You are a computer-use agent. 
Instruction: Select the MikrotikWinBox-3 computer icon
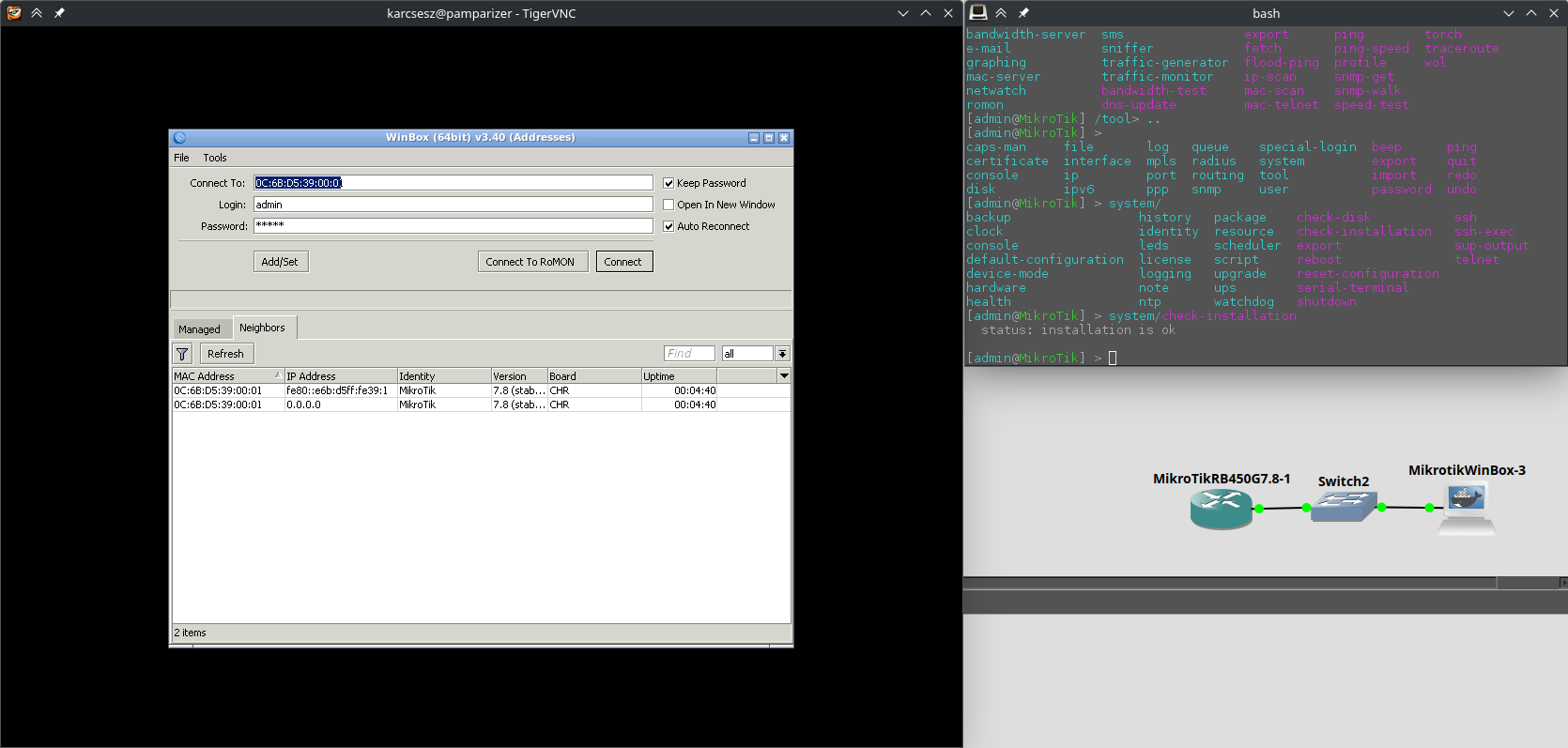(1467, 508)
